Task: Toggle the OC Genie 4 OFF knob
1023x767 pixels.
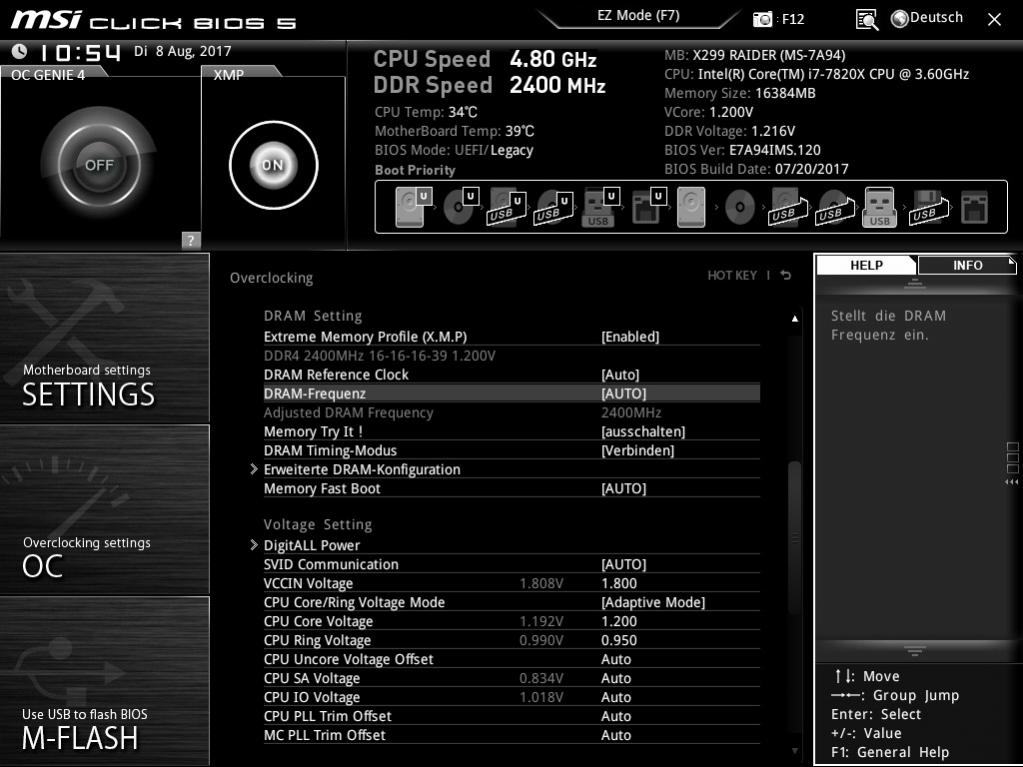Action: pos(99,165)
